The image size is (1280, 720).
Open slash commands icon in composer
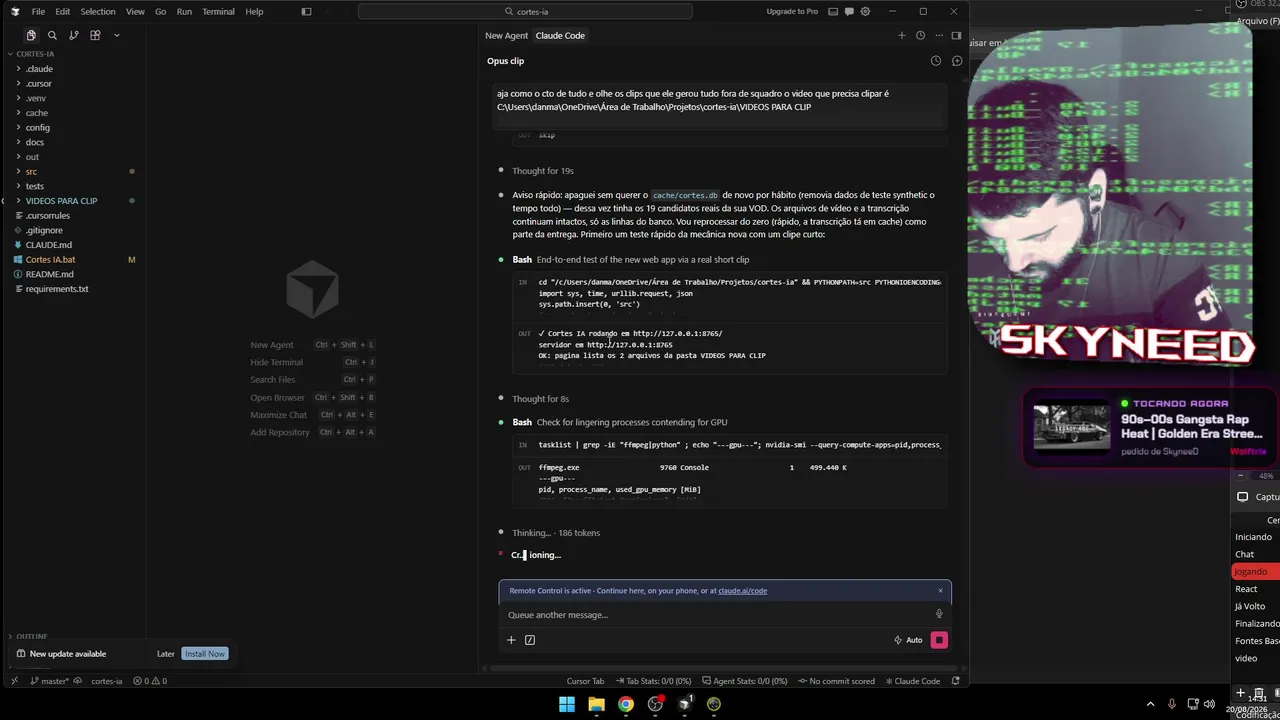click(x=530, y=640)
